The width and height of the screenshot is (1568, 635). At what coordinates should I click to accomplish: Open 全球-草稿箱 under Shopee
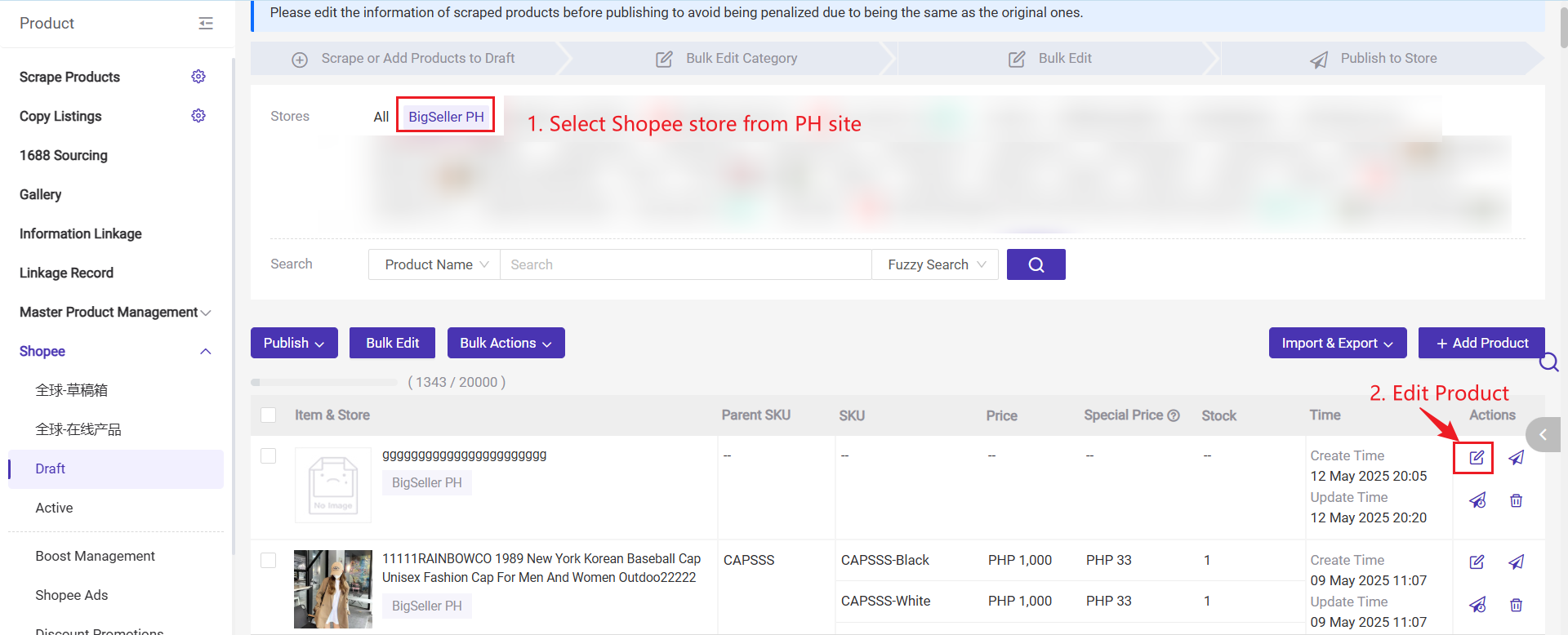72,390
